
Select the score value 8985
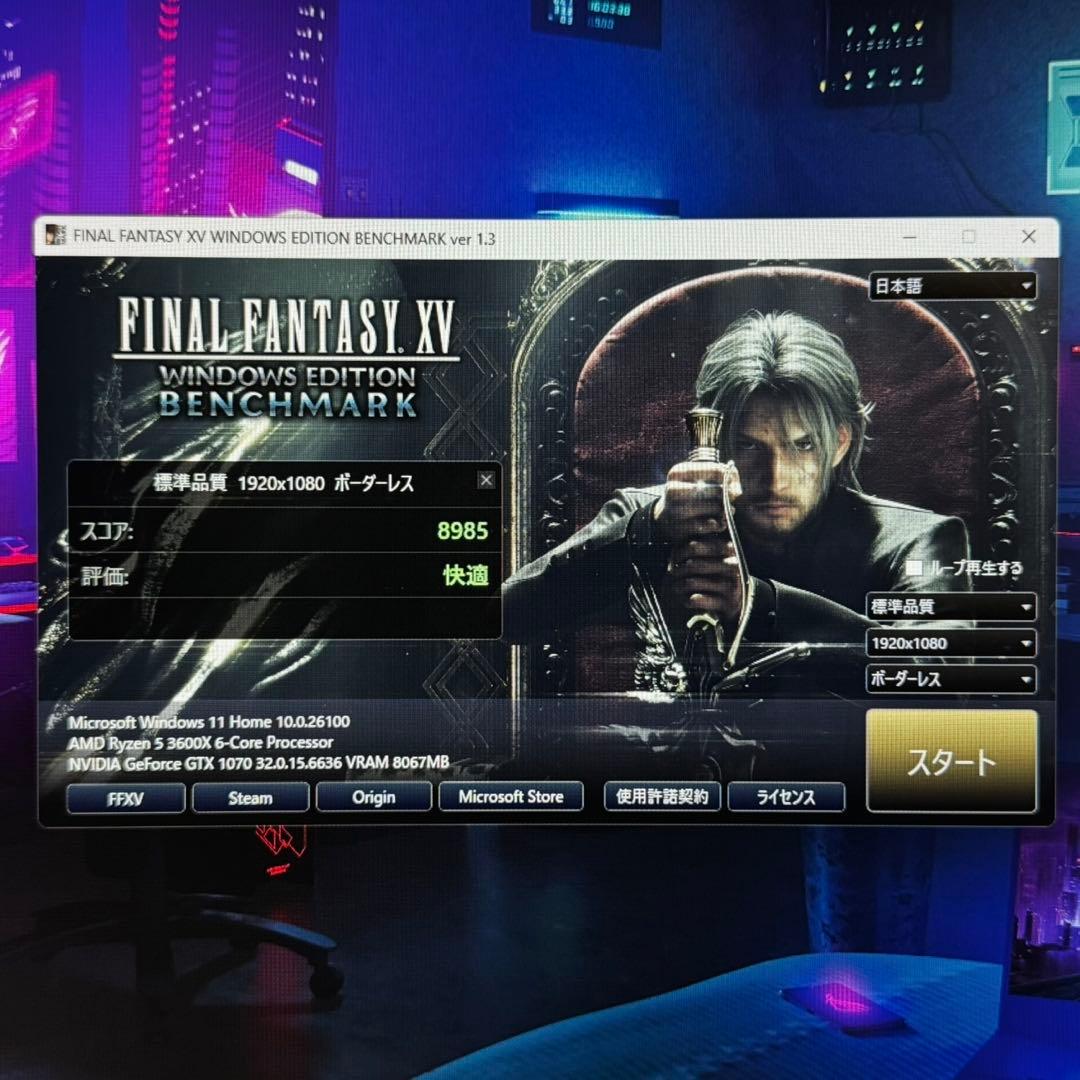tap(463, 530)
